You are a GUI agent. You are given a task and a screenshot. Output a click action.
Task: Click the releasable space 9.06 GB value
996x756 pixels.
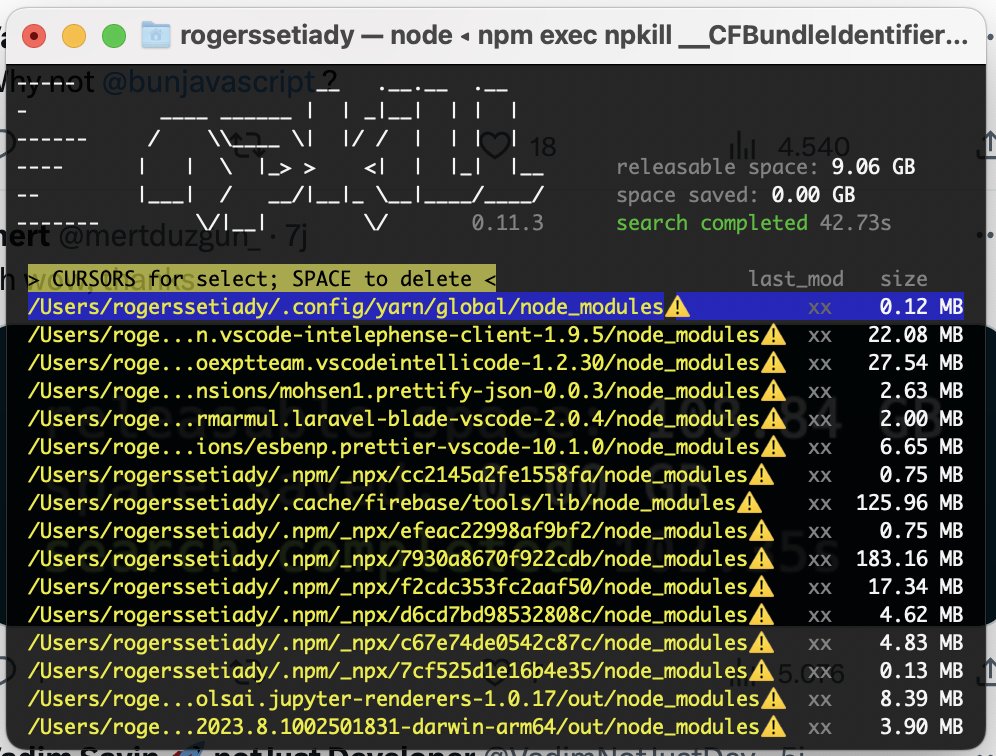pos(873,166)
